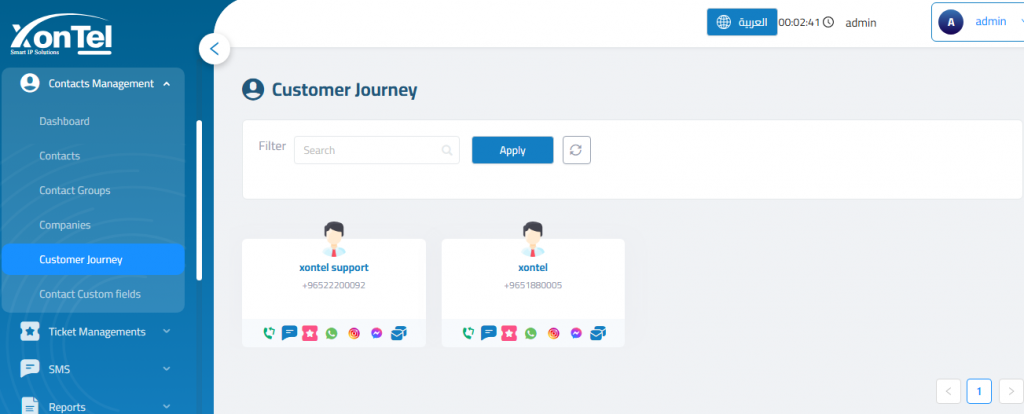Go to next page arrow in pagination
The image size is (1024, 414).
[x=1011, y=391]
